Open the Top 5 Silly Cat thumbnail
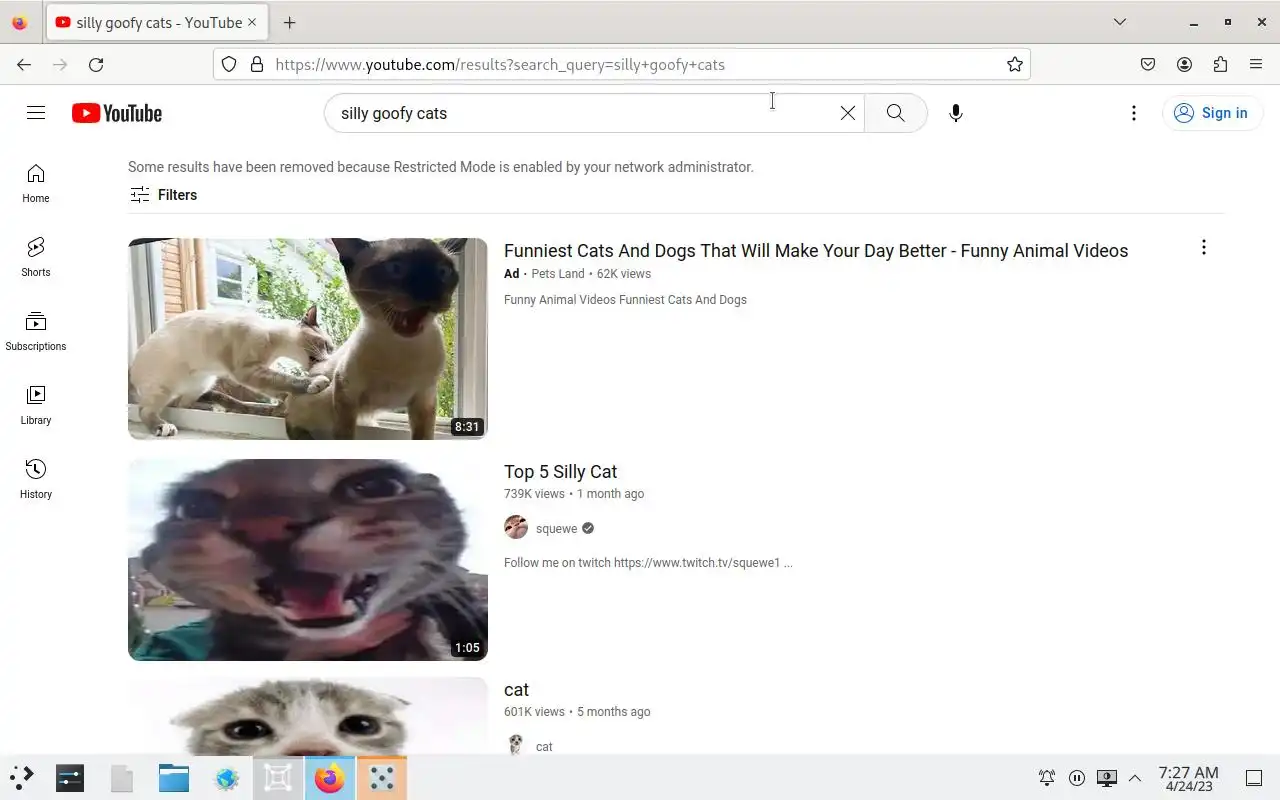1280x800 pixels. point(308,560)
